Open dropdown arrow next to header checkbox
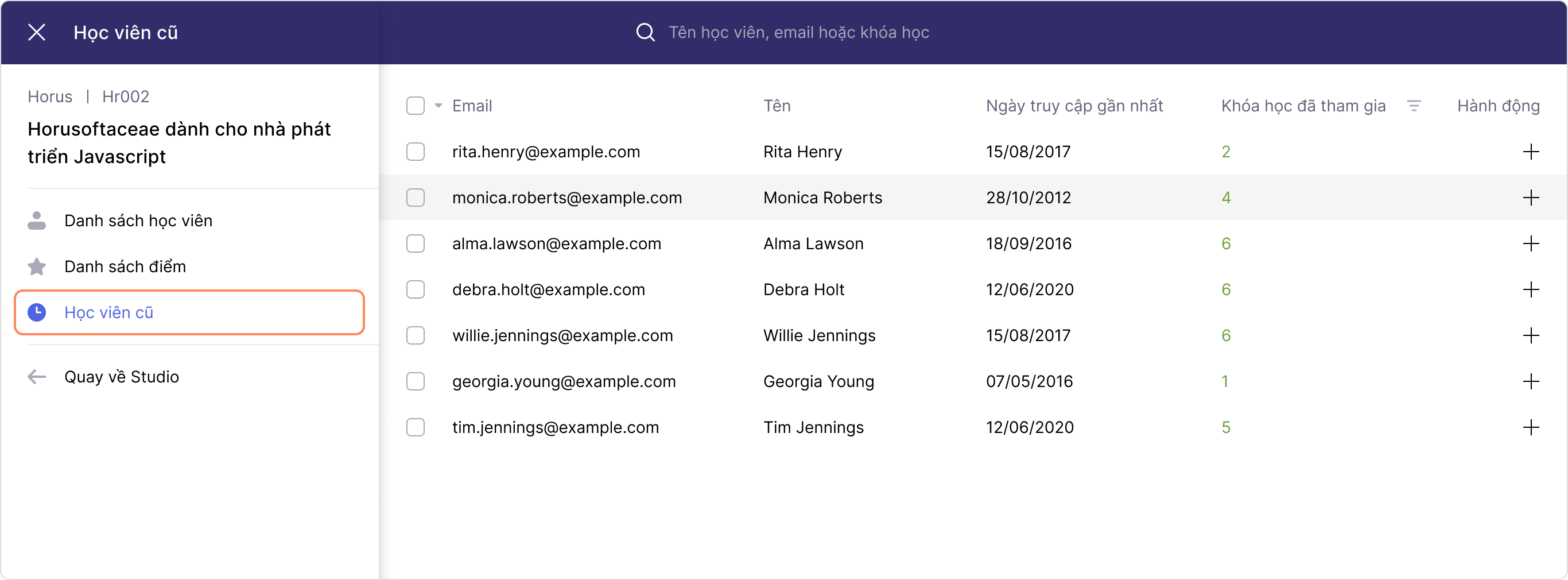1568x580 pixels. [438, 106]
